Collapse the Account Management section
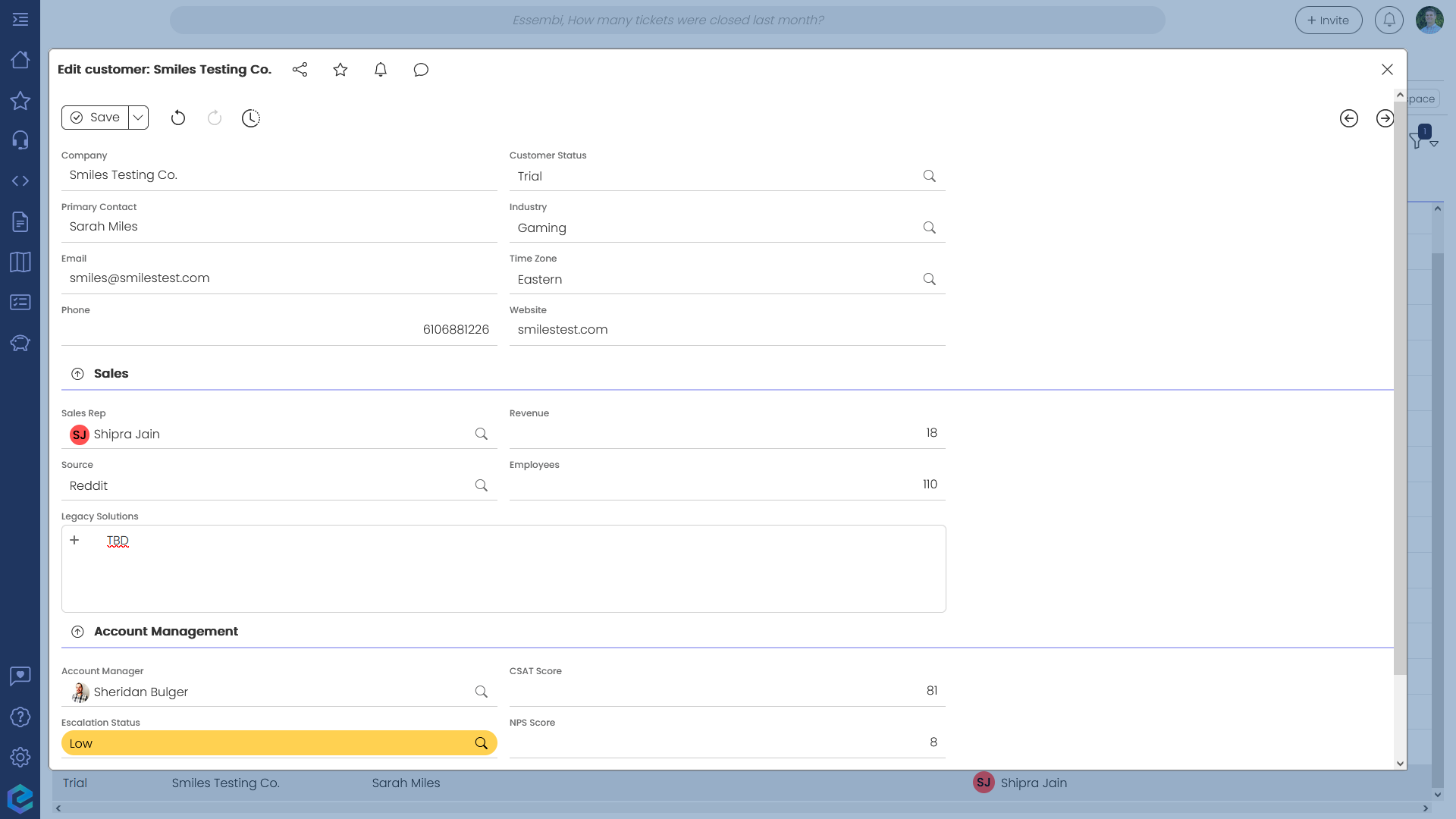Viewport: 1456px width, 819px height. click(x=77, y=632)
